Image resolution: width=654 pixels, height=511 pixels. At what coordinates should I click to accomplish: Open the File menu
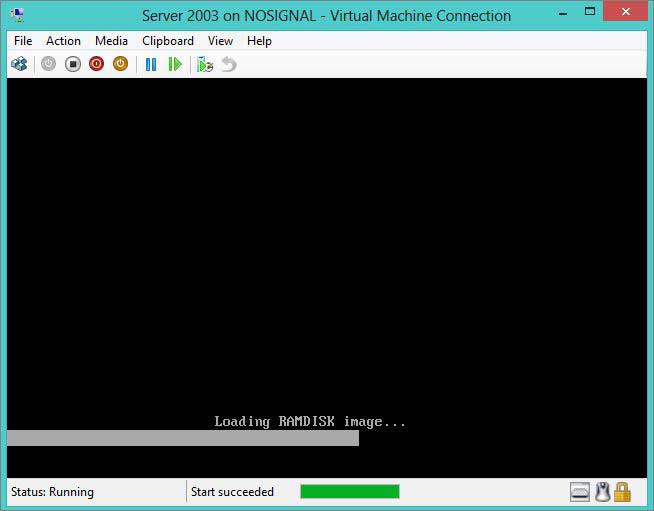pyautogui.click(x=23, y=41)
